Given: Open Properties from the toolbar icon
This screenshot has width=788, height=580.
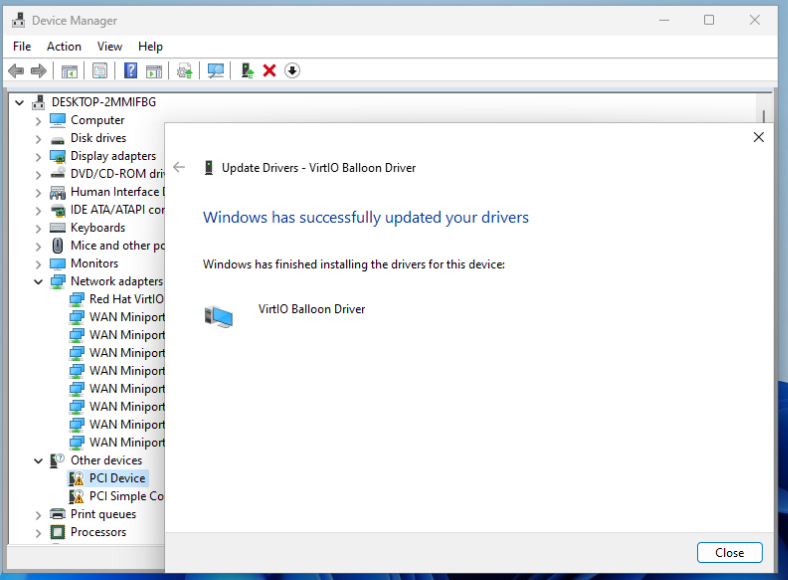Looking at the screenshot, I should (x=100, y=71).
